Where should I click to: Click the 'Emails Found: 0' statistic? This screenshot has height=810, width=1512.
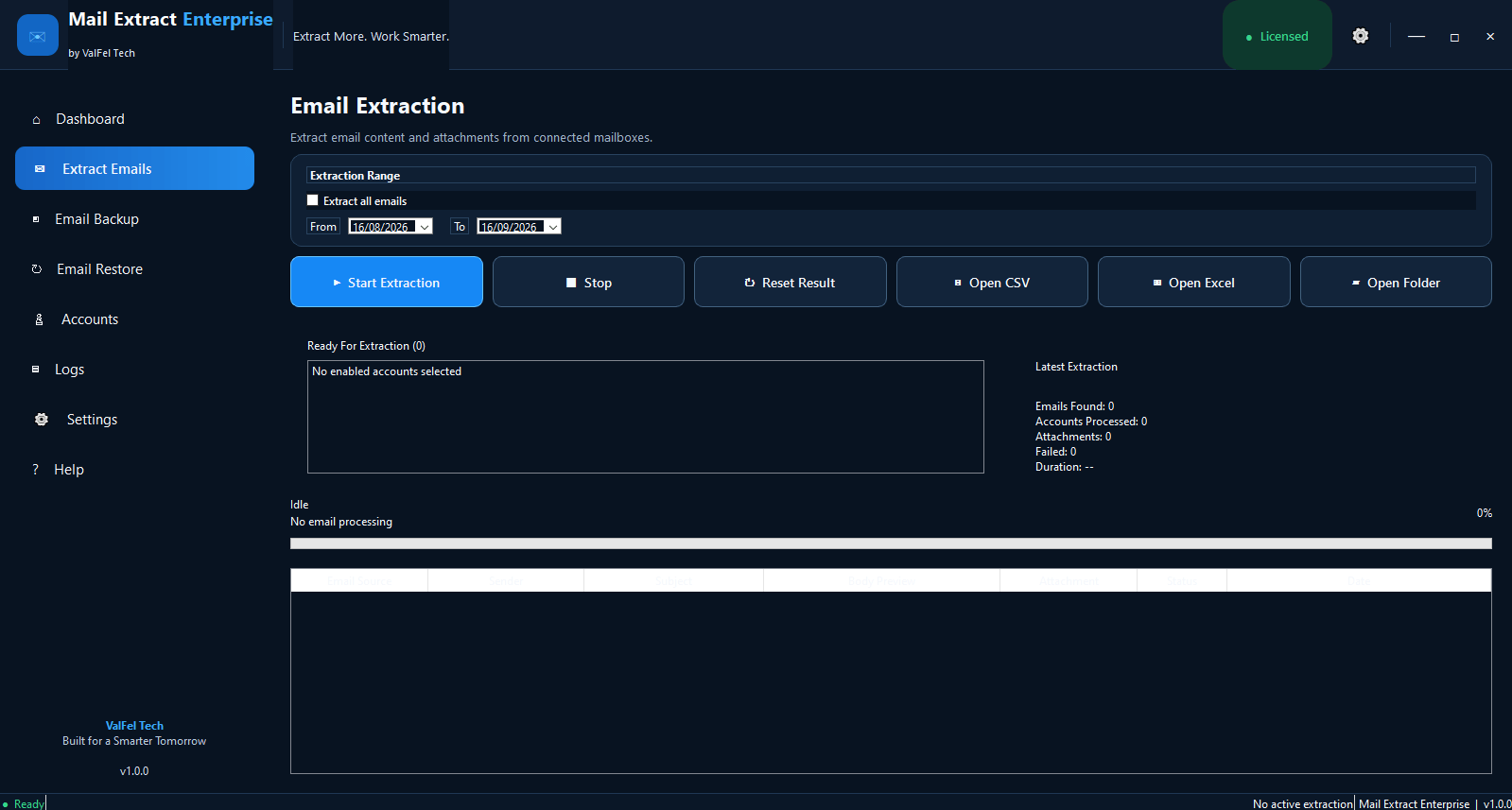(1074, 406)
